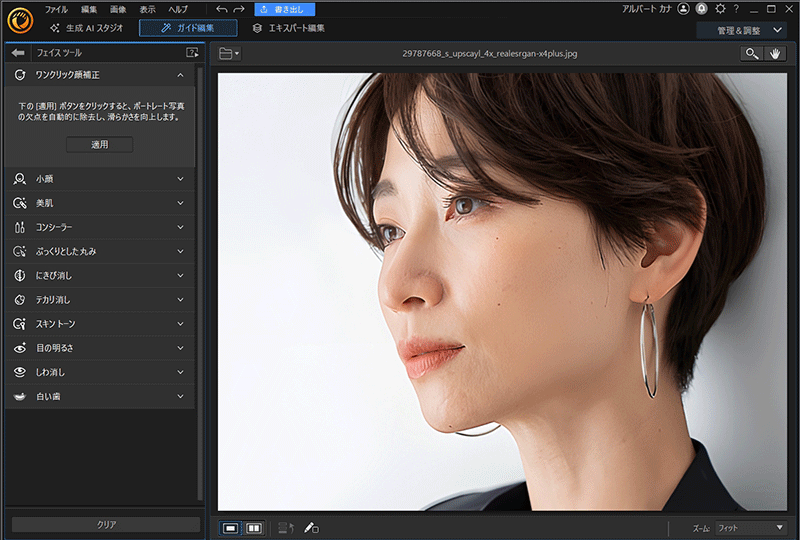Click the back arrow beside フェイスツール
The height and width of the screenshot is (540, 800).
click(x=18, y=52)
